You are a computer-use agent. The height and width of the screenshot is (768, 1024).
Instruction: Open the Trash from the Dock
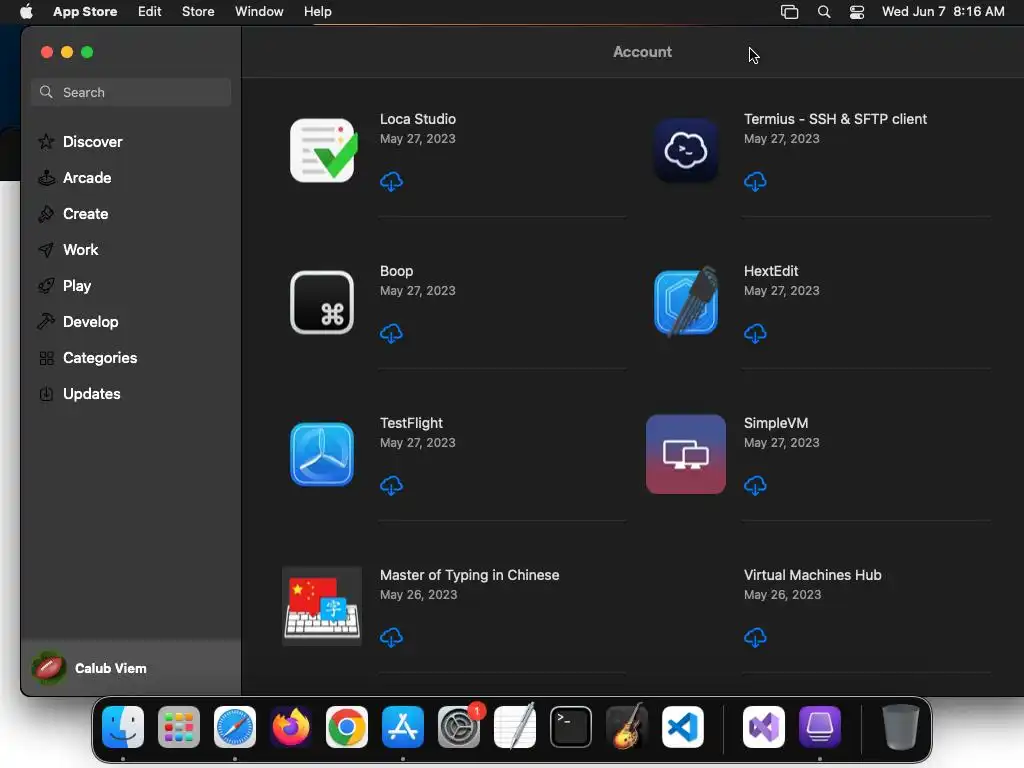coord(901,727)
